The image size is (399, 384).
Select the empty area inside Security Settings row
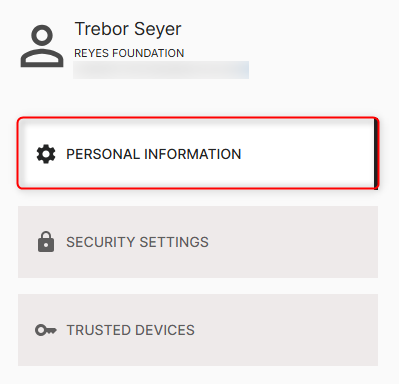(293, 242)
